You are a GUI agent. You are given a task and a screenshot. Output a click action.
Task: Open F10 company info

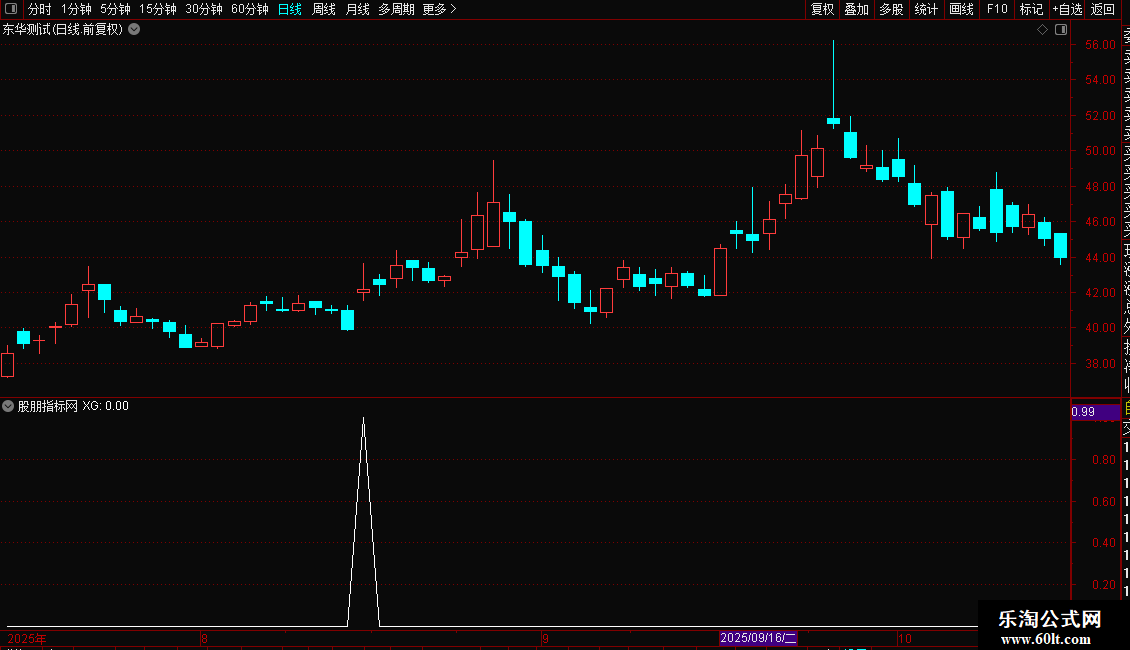click(x=997, y=9)
